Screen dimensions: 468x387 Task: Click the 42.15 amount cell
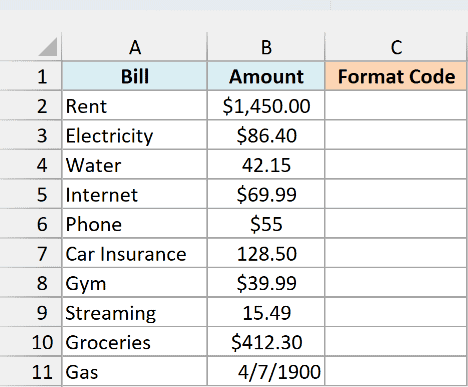[x=266, y=164]
